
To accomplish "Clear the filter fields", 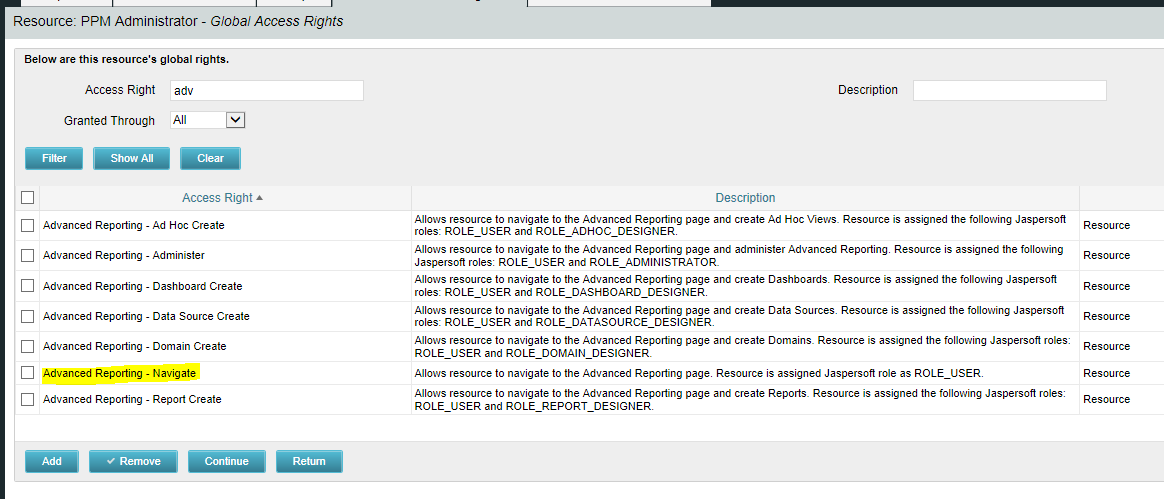I will [211, 158].
